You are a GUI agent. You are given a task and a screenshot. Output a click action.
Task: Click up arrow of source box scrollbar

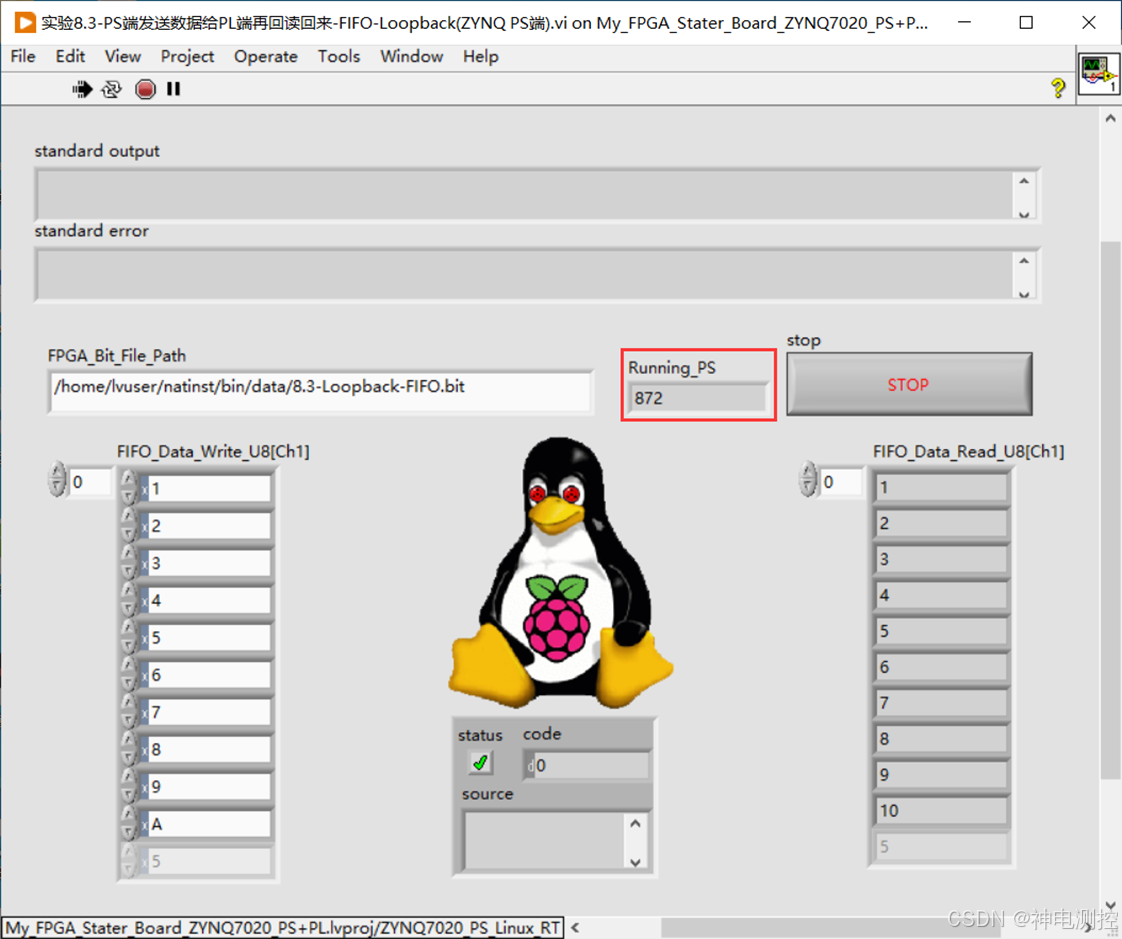[635, 824]
